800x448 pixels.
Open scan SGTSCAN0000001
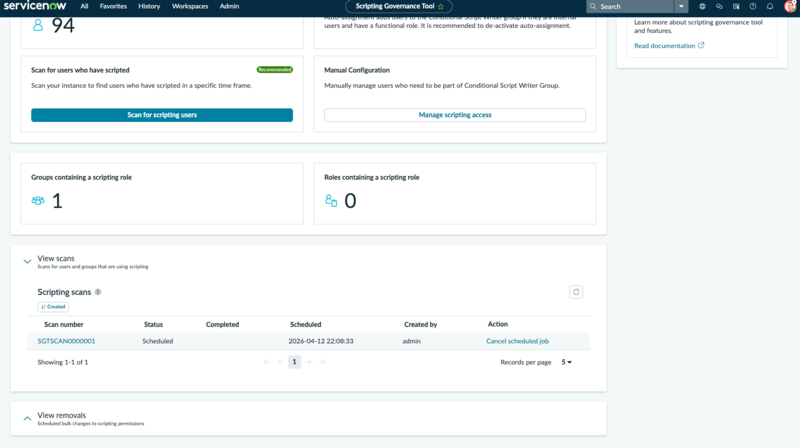coord(66,341)
